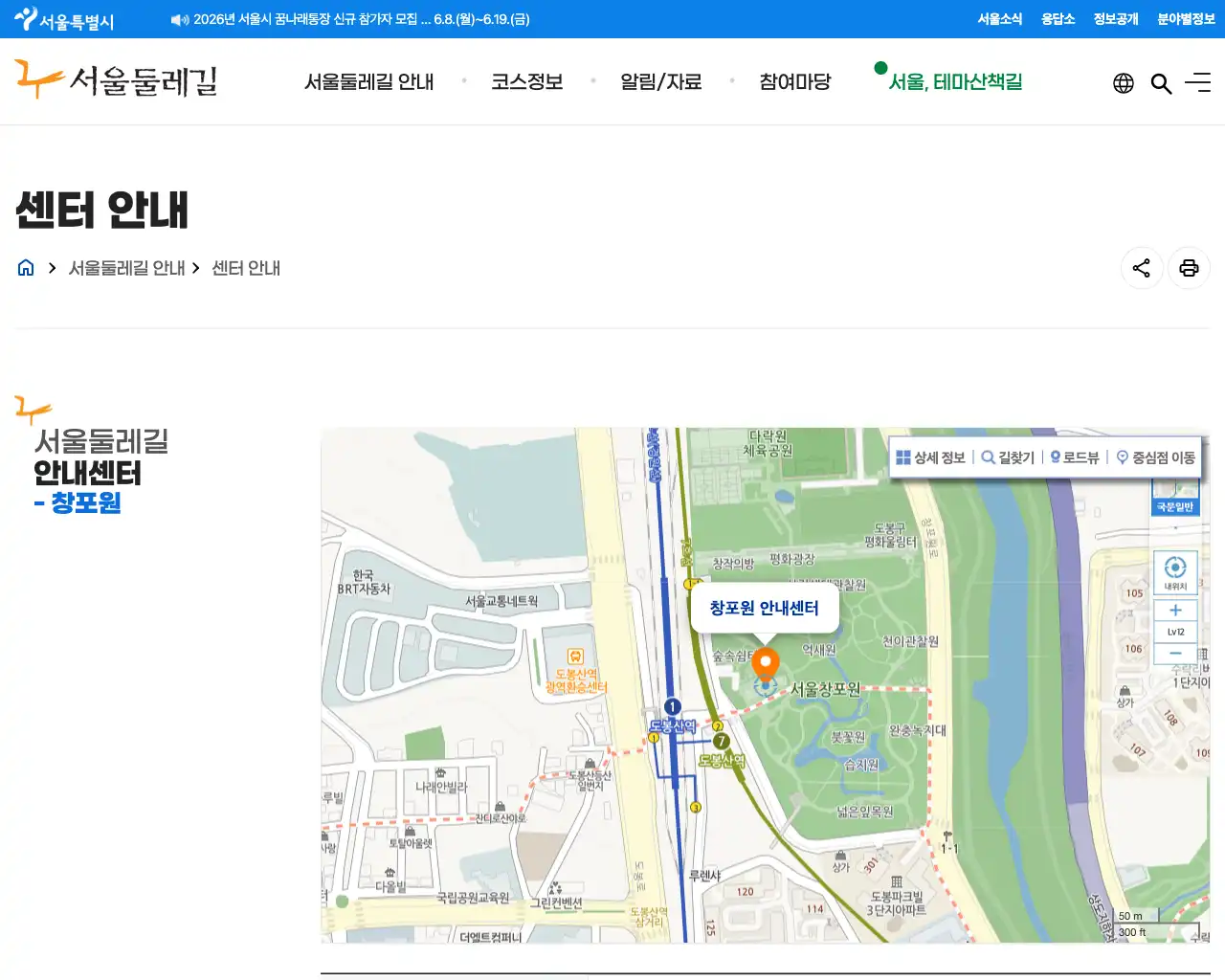Open the 참여마당 menu
The image size is (1225, 980).
click(x=795, y=82)
